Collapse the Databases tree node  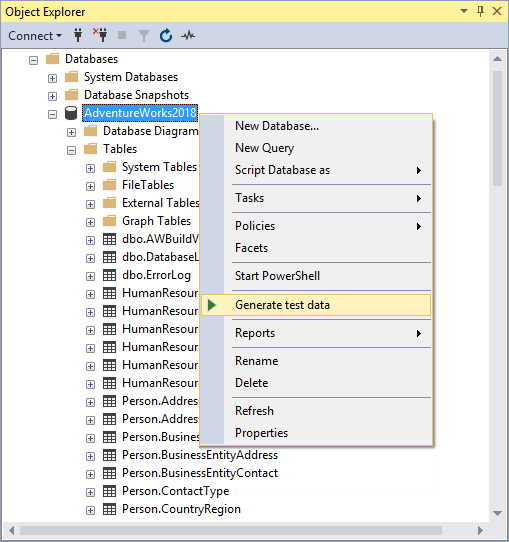(34, 60)
